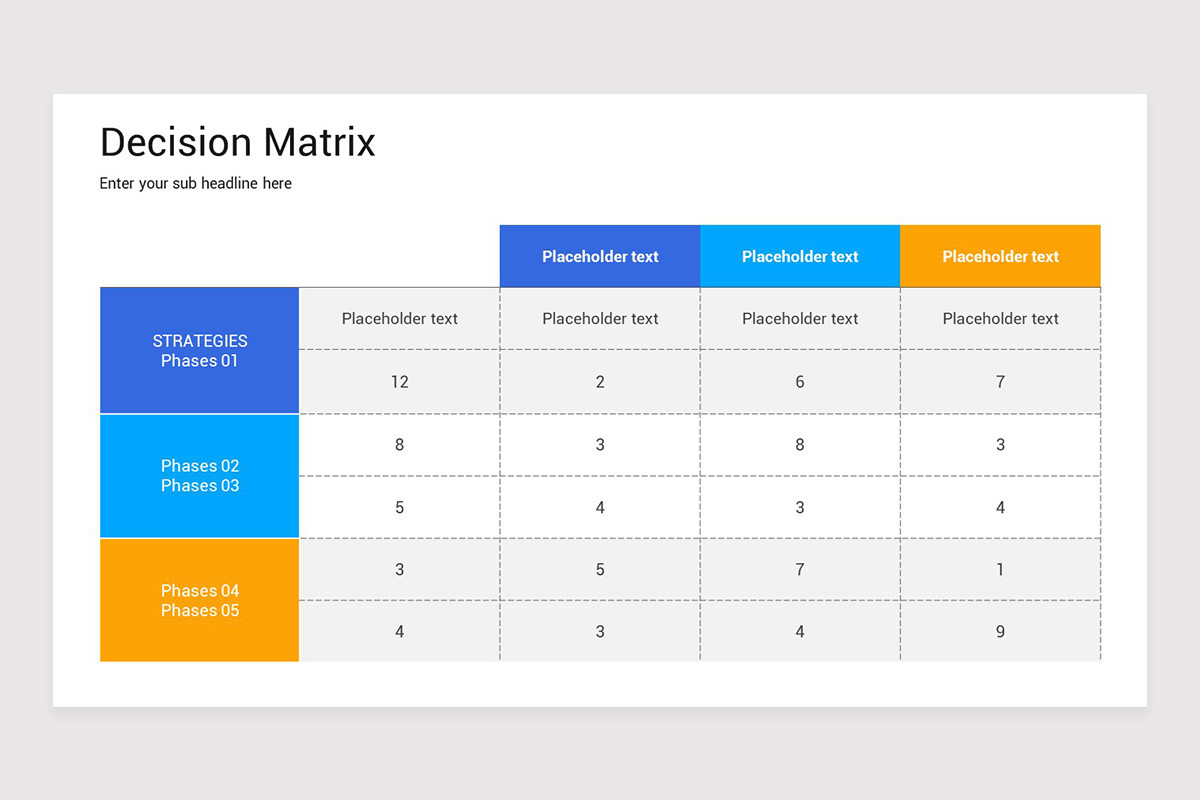Select the cell containing 9
This screenshot has height=800, width=1200.
click(x=1000, y=632)
